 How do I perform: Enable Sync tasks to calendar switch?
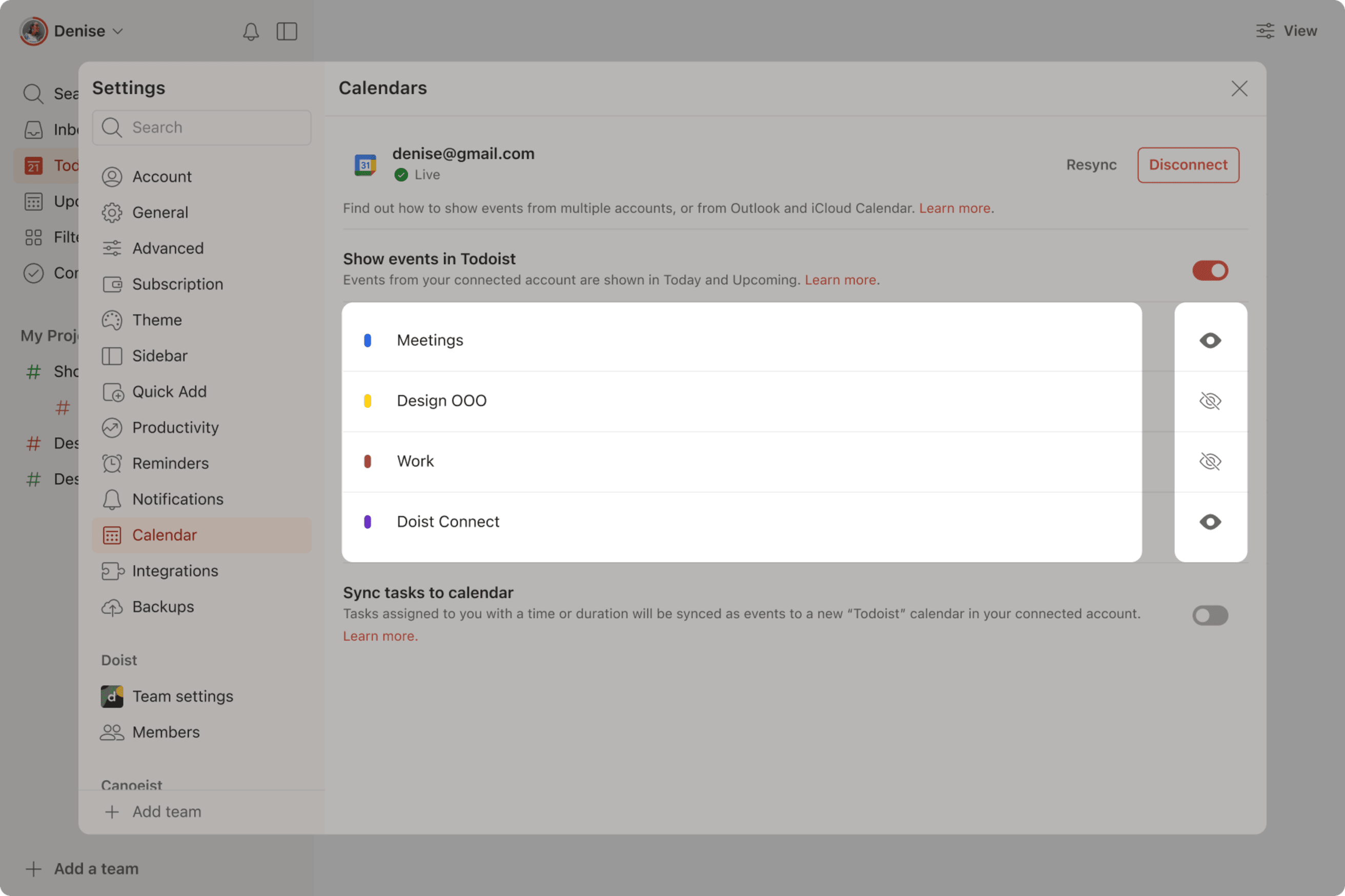coord(1210,615)
